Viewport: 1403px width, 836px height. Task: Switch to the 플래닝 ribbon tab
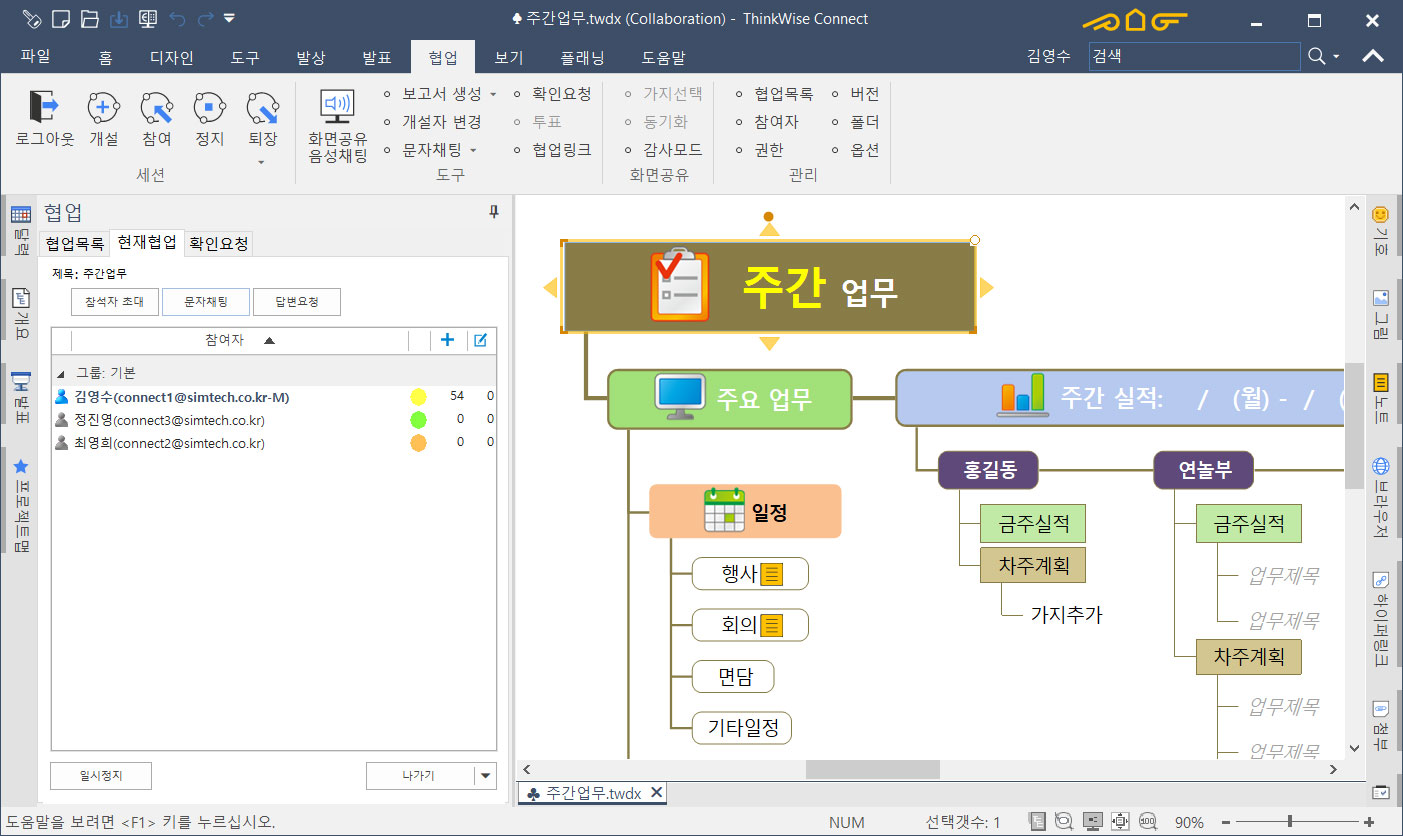point(582,58)
